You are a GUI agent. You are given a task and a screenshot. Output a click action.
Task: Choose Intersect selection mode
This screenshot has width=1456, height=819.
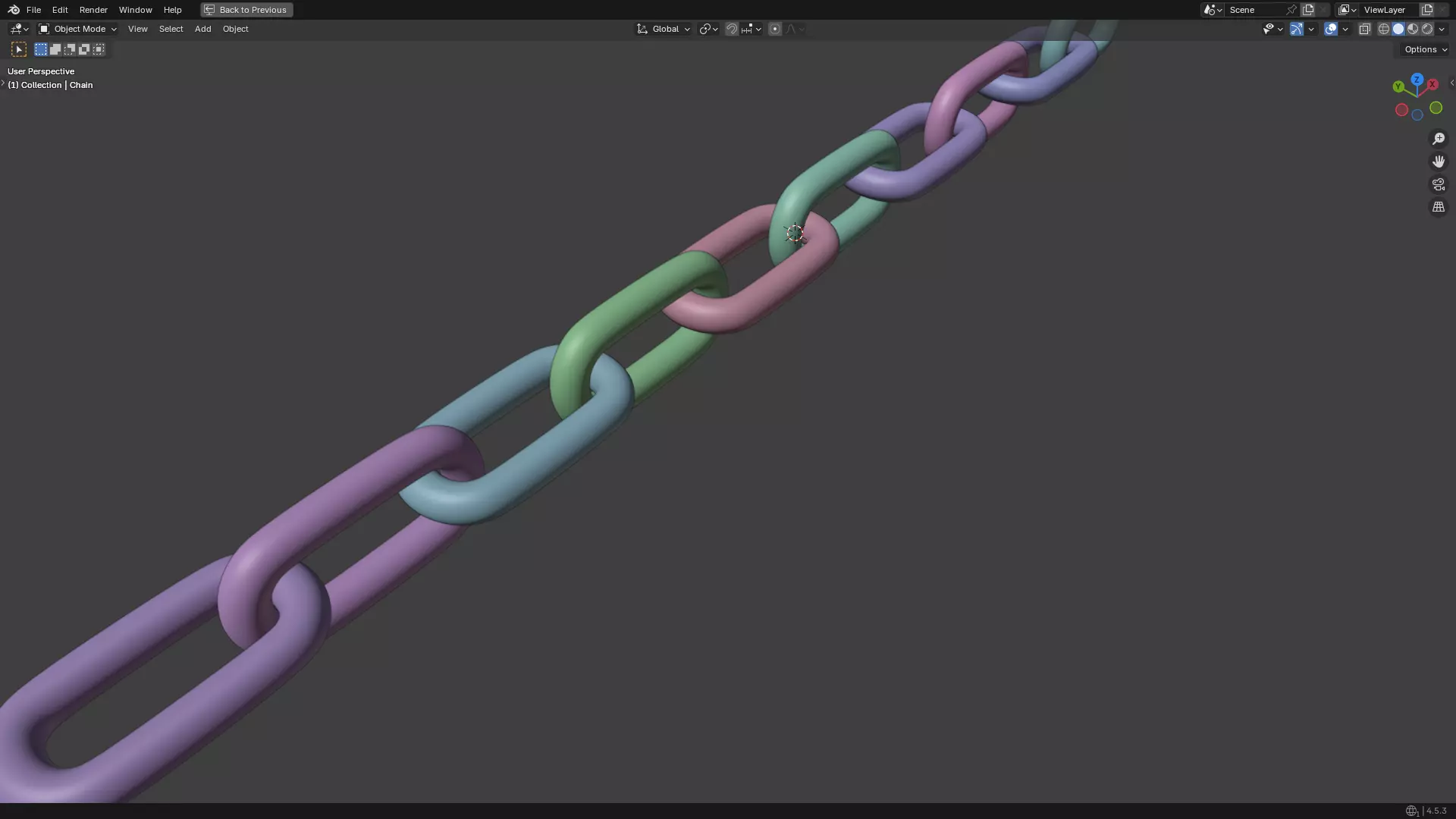coord(99,49)
